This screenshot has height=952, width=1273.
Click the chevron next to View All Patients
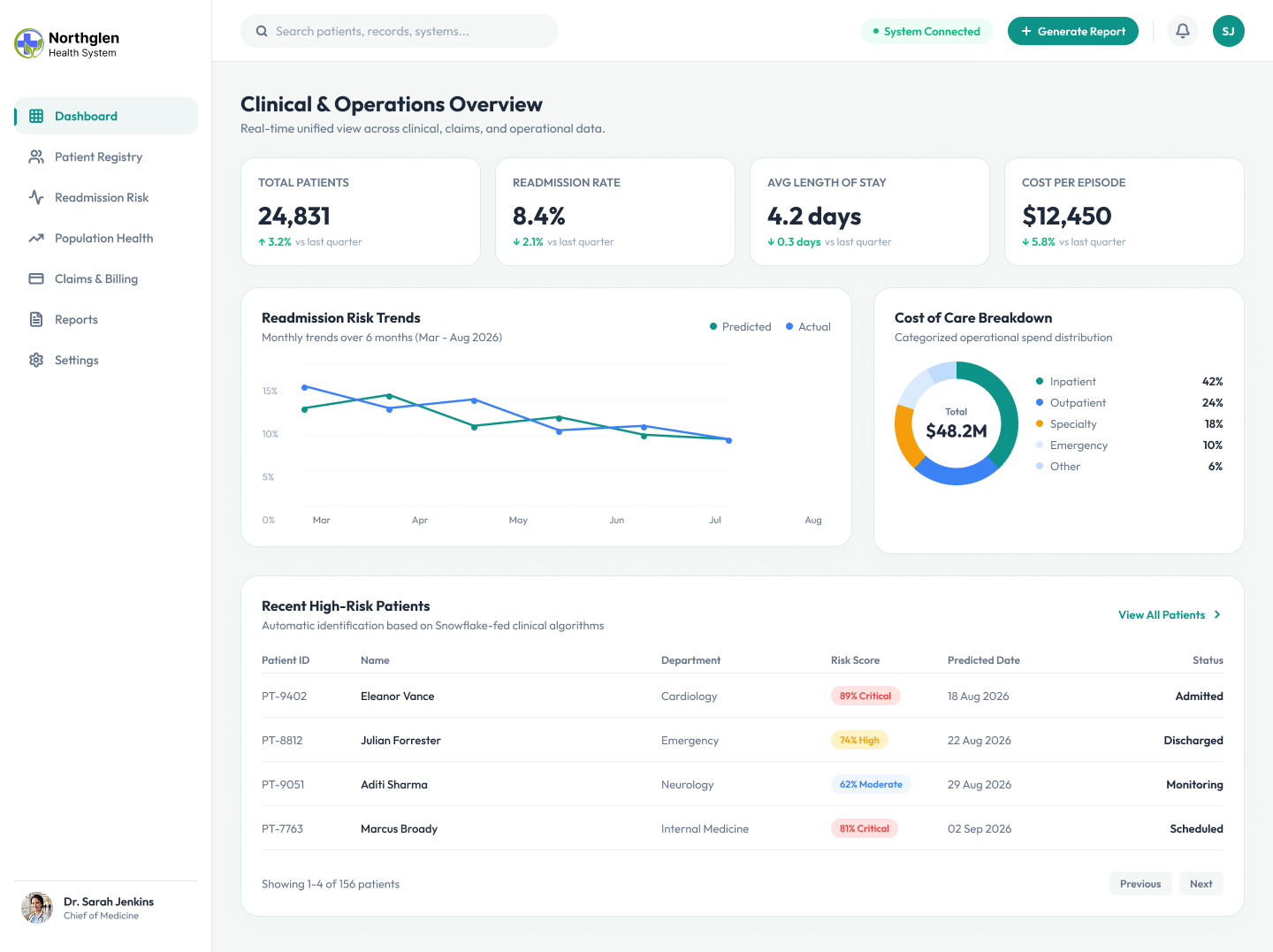coord(1217,614)
